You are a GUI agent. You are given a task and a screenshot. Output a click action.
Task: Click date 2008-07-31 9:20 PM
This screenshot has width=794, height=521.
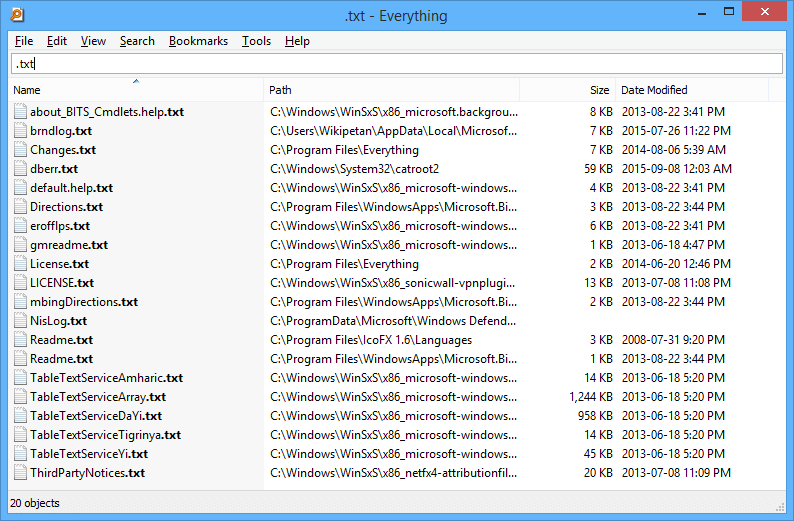click(673, 340)
